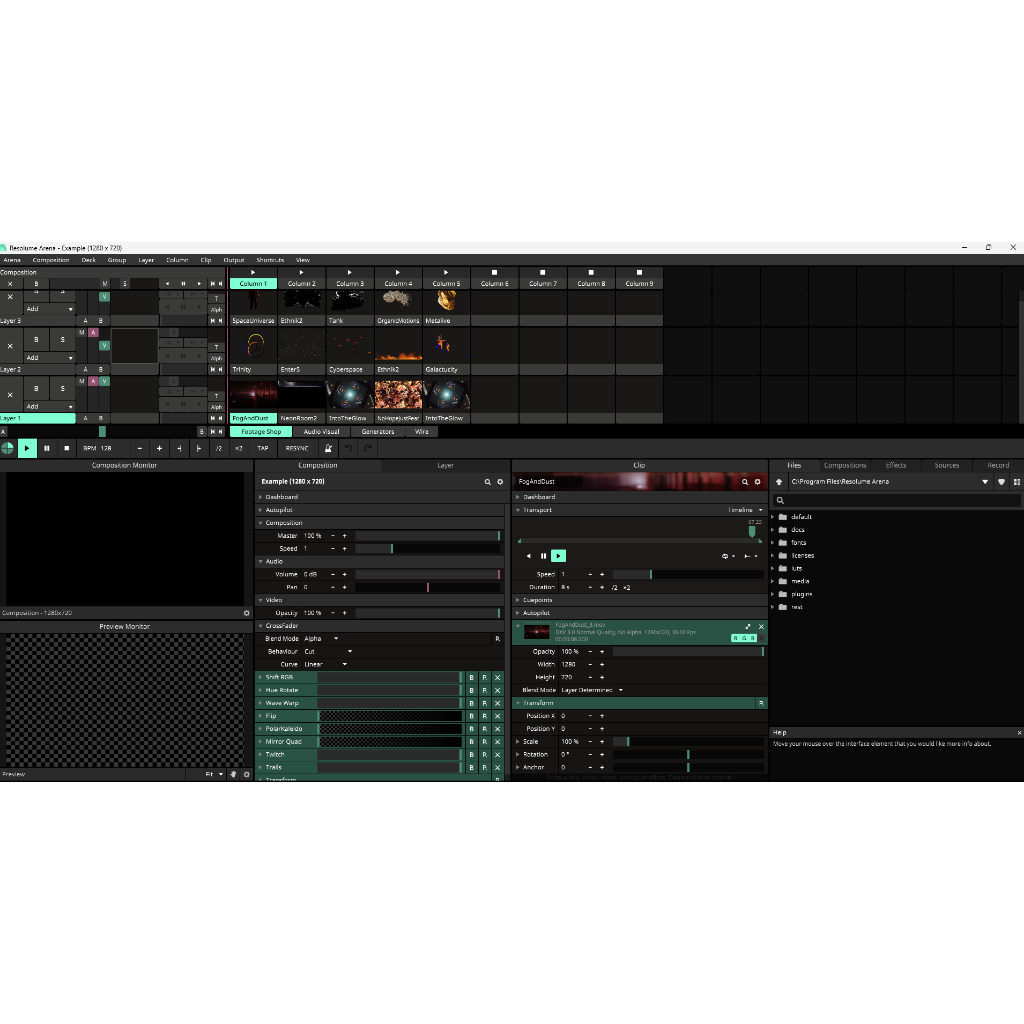Click the expand icon on FogAndDust_3.mov source
Image resolution: width=1024 pixels, height=1024 pixels.
point(748,627)
